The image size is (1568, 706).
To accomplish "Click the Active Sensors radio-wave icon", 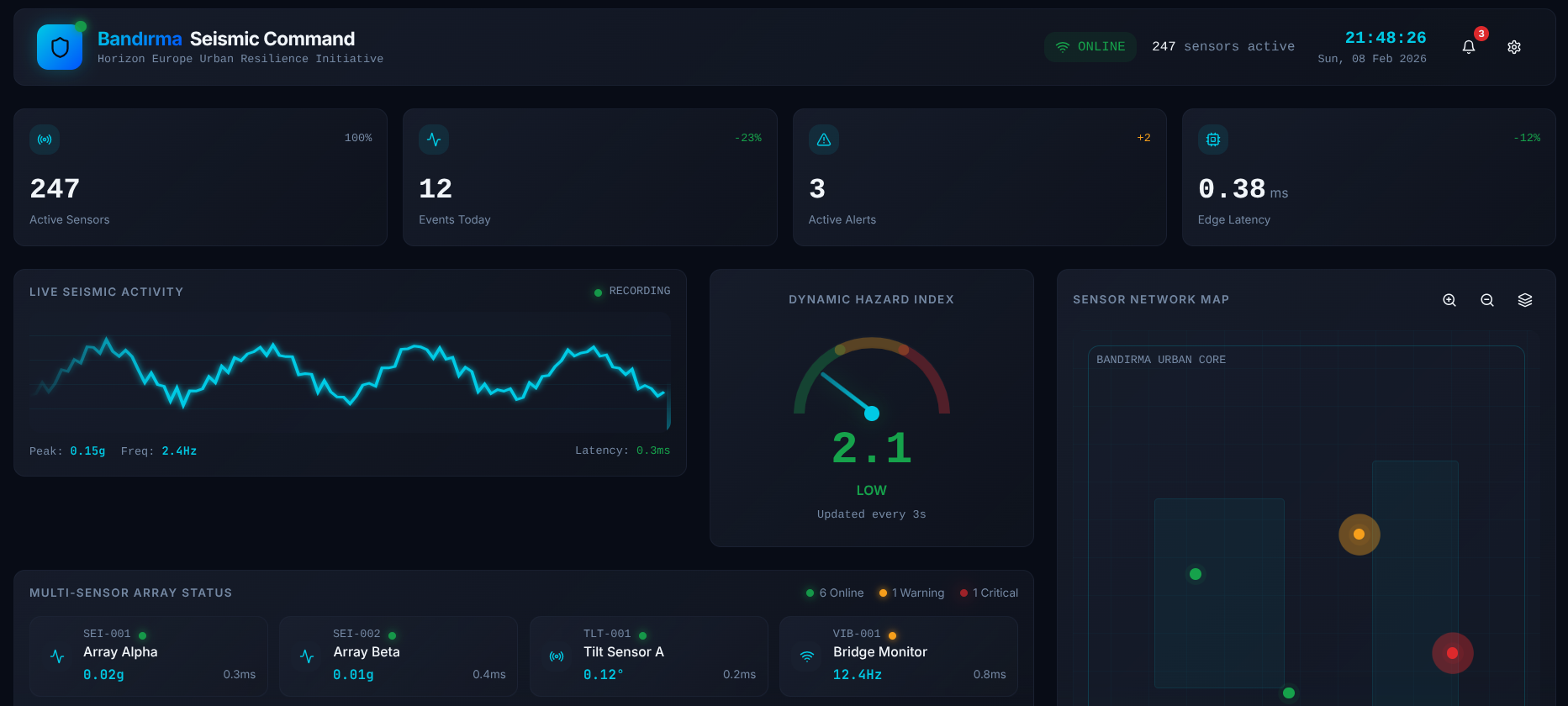I will click(x=45, y=140).
